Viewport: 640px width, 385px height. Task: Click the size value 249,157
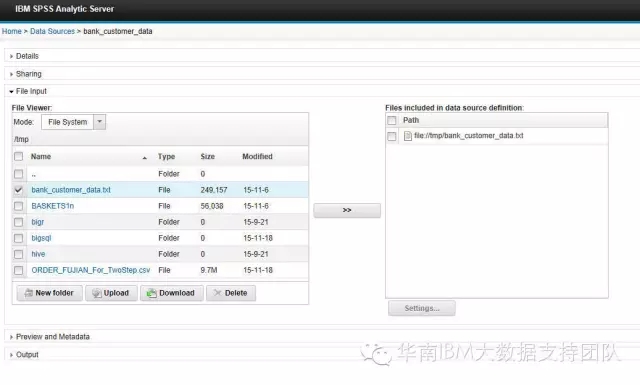click(214, 190)
